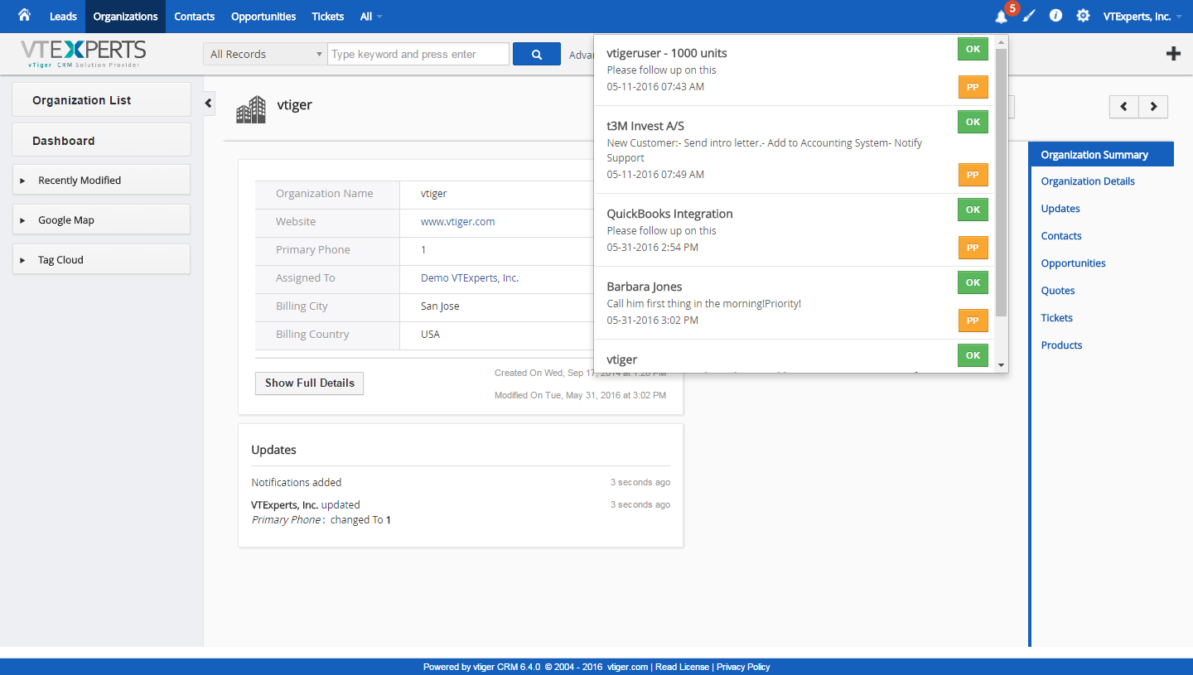Click the plus quick-create icon
The height and width of the screenshot is (675, 1193).
pyautogui.click(x=1173, y=54)
